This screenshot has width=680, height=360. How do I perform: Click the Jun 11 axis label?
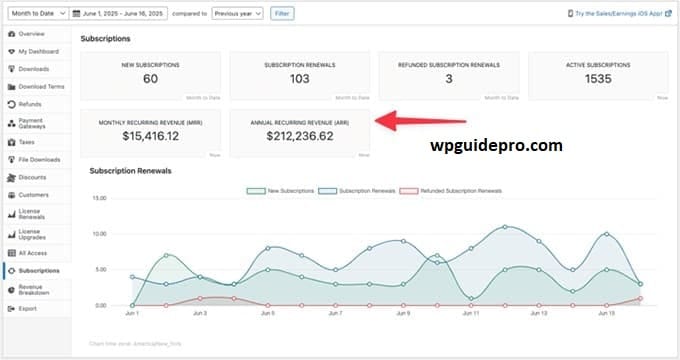[471, 313]
